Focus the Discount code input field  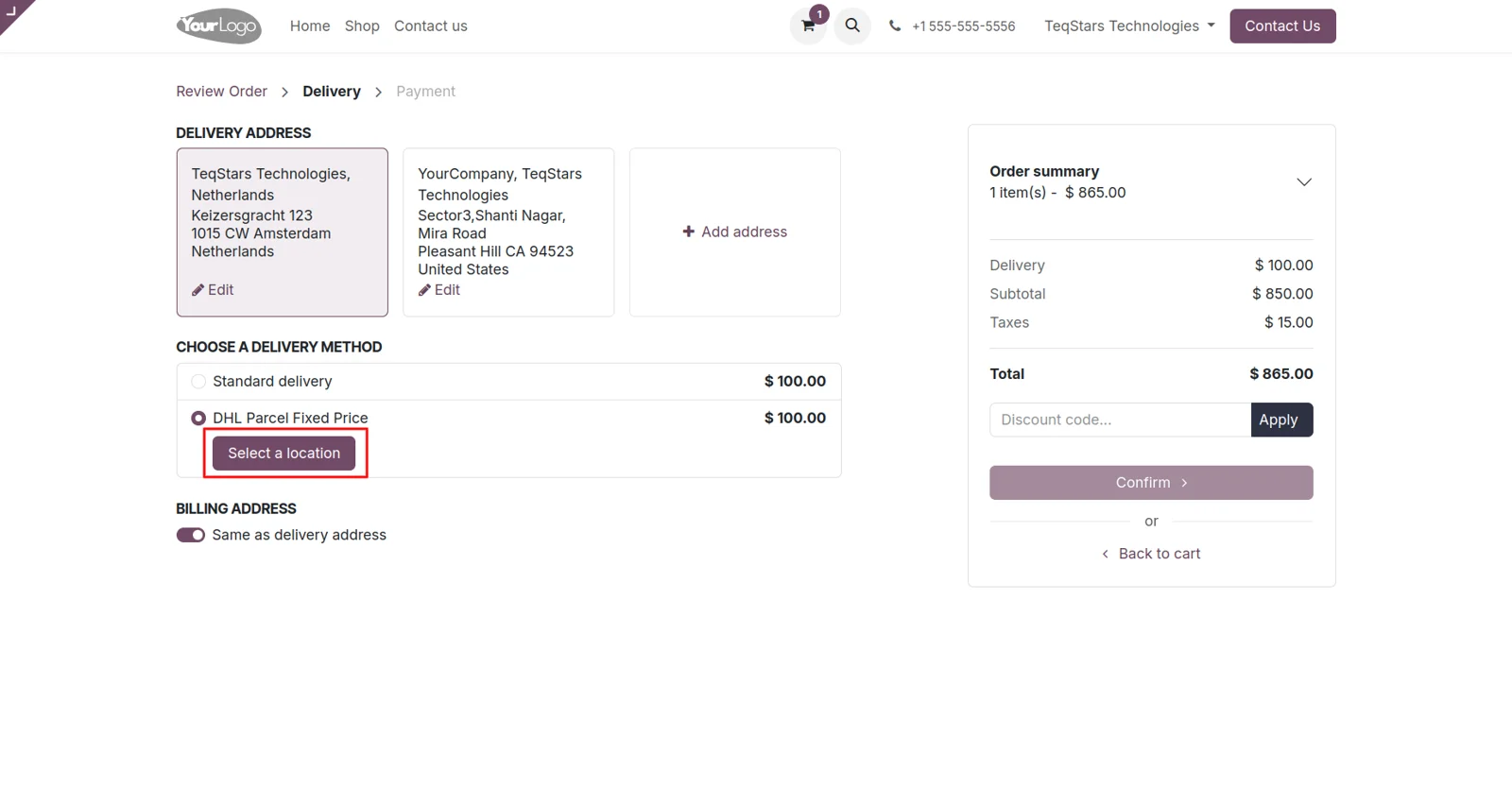pyautogui.click(x=1120, y=420)
